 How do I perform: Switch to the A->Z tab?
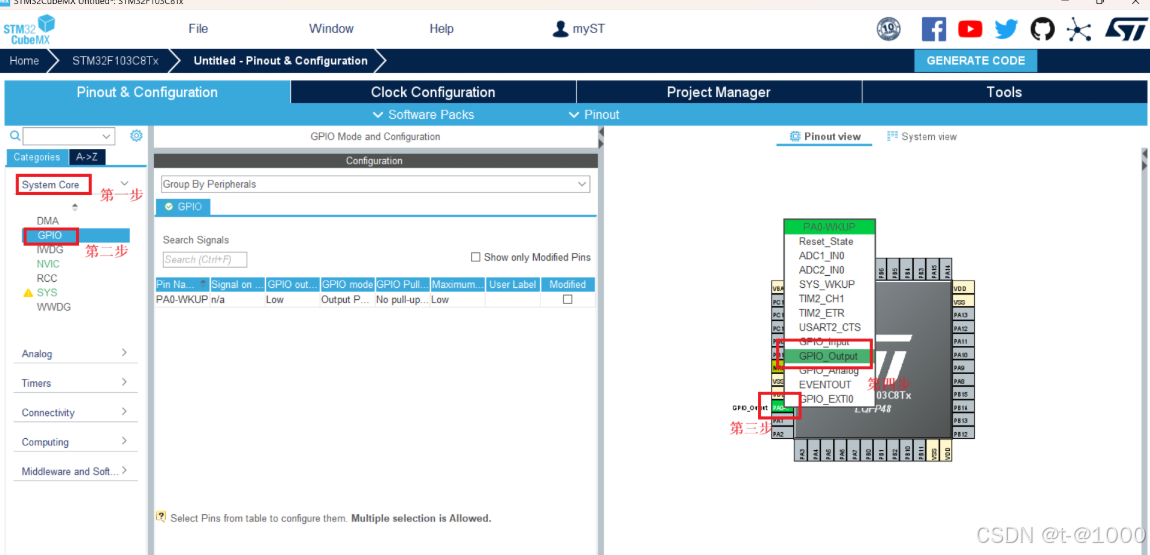[87, 157]
